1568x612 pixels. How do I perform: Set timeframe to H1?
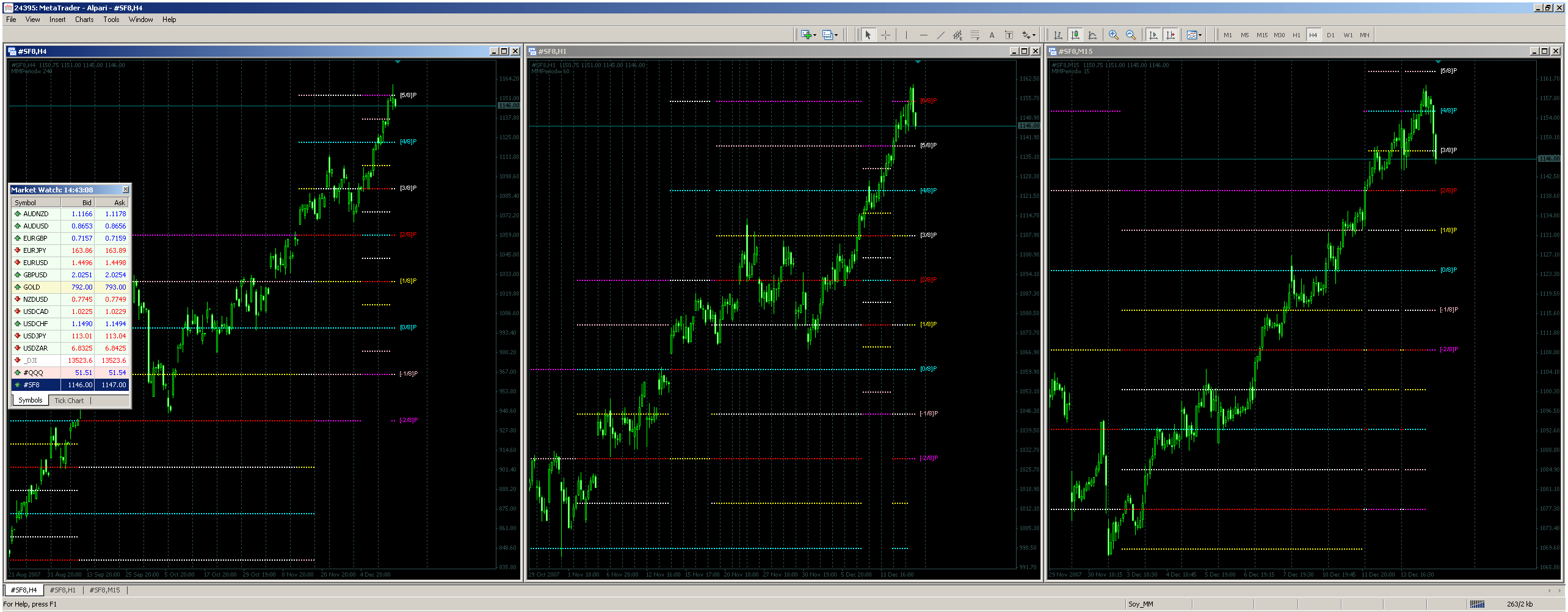click(1296, 35)
